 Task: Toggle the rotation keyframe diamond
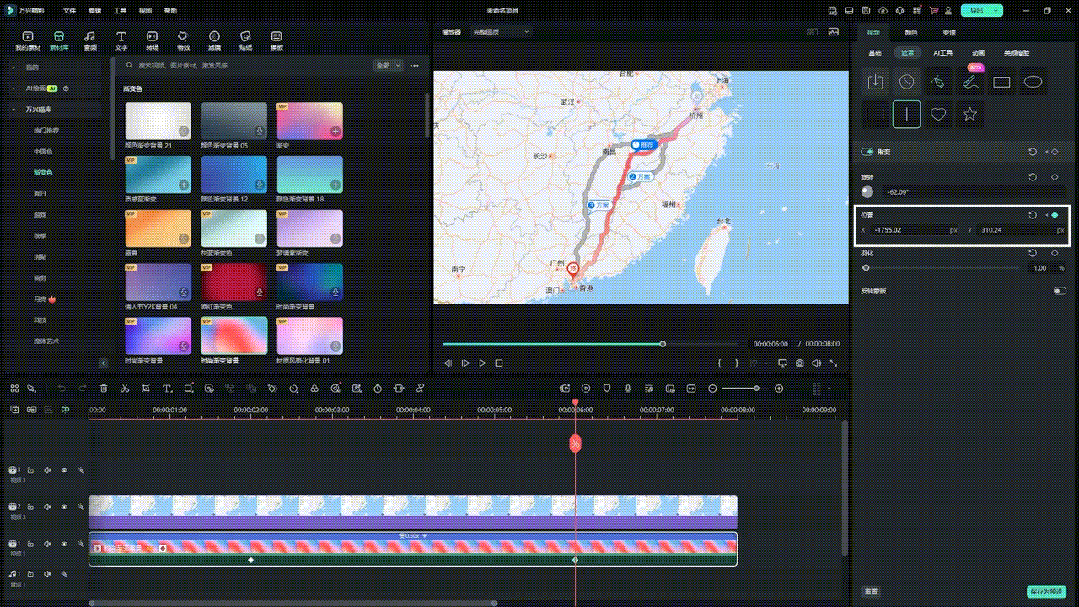1055,178
